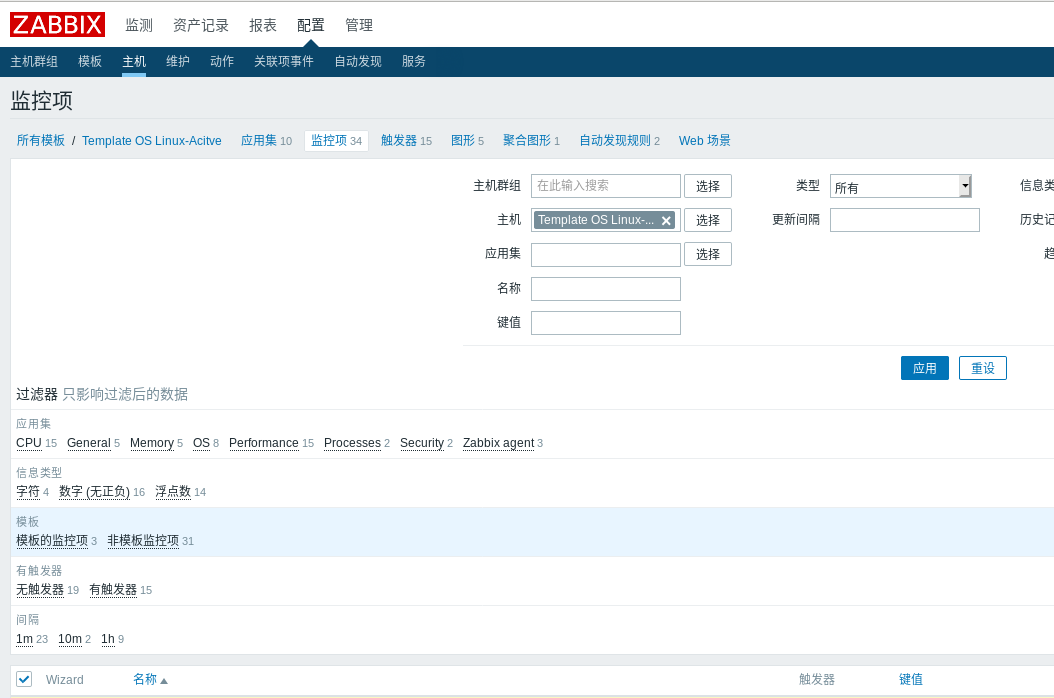This screenshot has height=698, width=1054.
Task: Click 选择 button for 主机
Action: tap(708, 220)
